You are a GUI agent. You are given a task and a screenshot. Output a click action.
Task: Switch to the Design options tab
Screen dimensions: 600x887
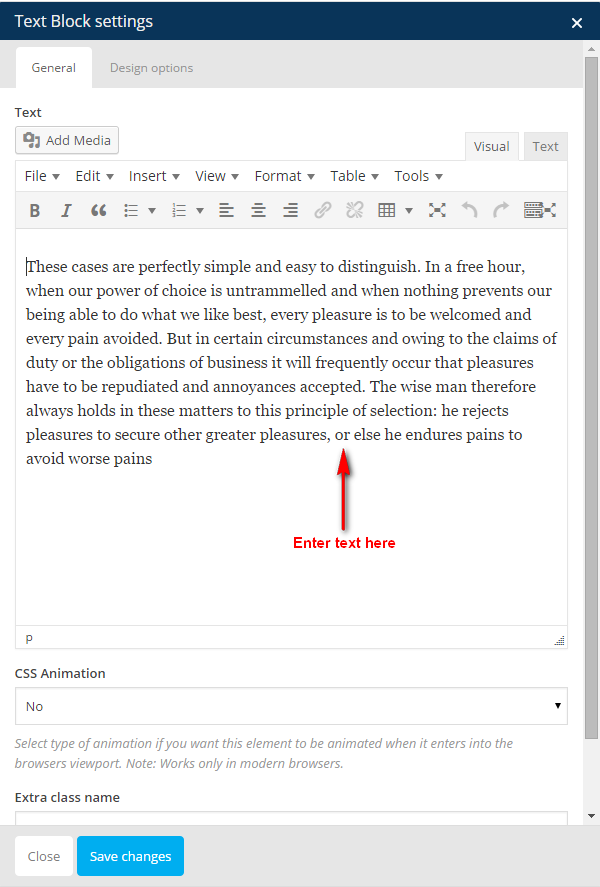[x=151, y=68]
